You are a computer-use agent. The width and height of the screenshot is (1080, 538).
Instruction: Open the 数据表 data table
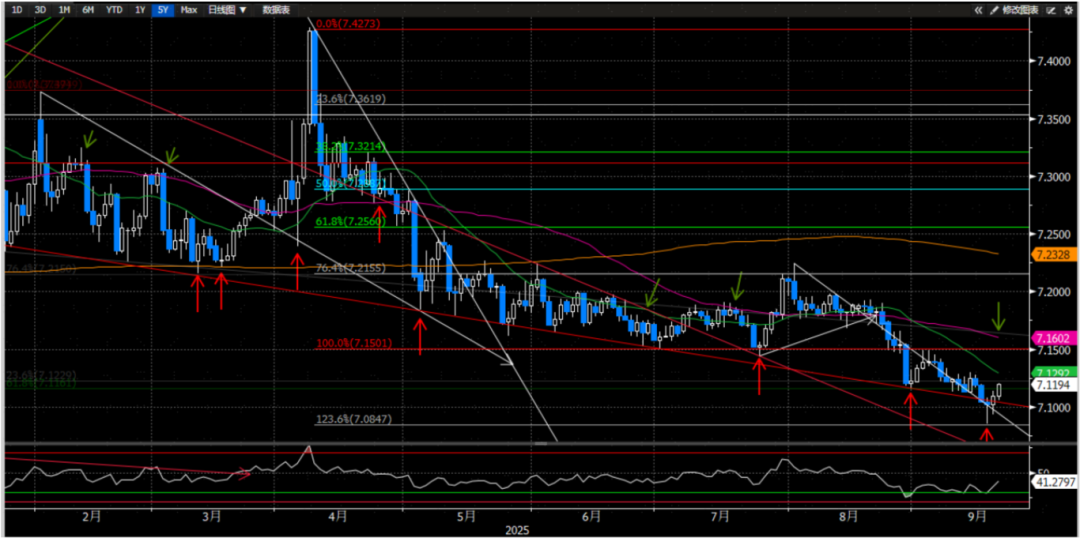tap(277, 10)
